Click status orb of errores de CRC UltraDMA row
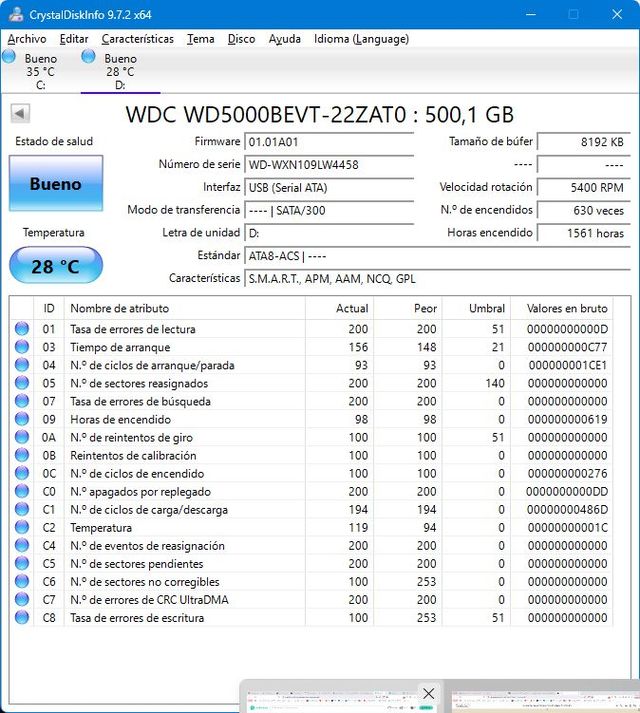Viewport: 640px width, 713px height. [22, 599]
